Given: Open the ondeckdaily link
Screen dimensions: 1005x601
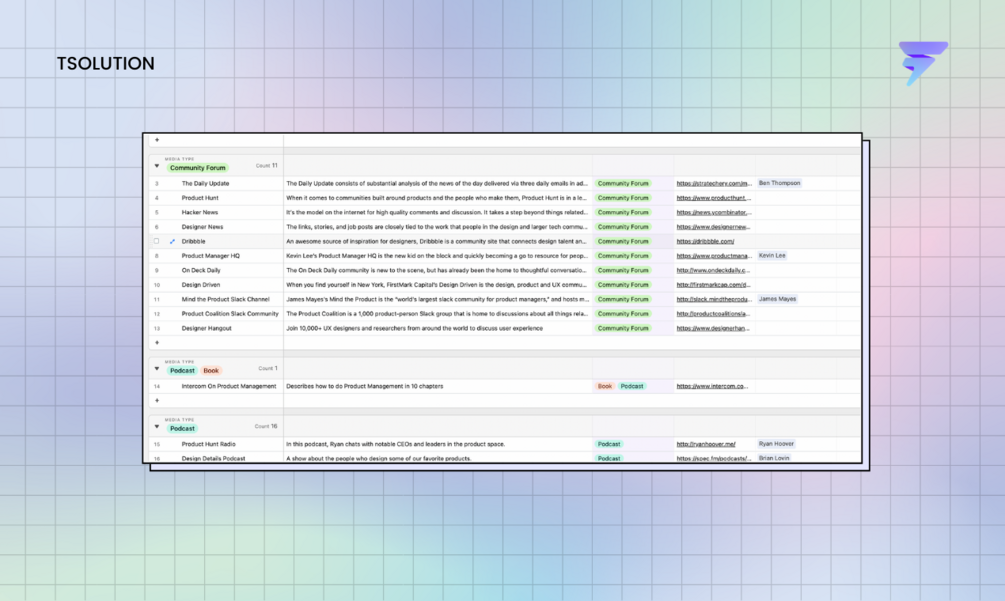Looking at the screenshot, I should pyautogui.click(x=713, y=270).
